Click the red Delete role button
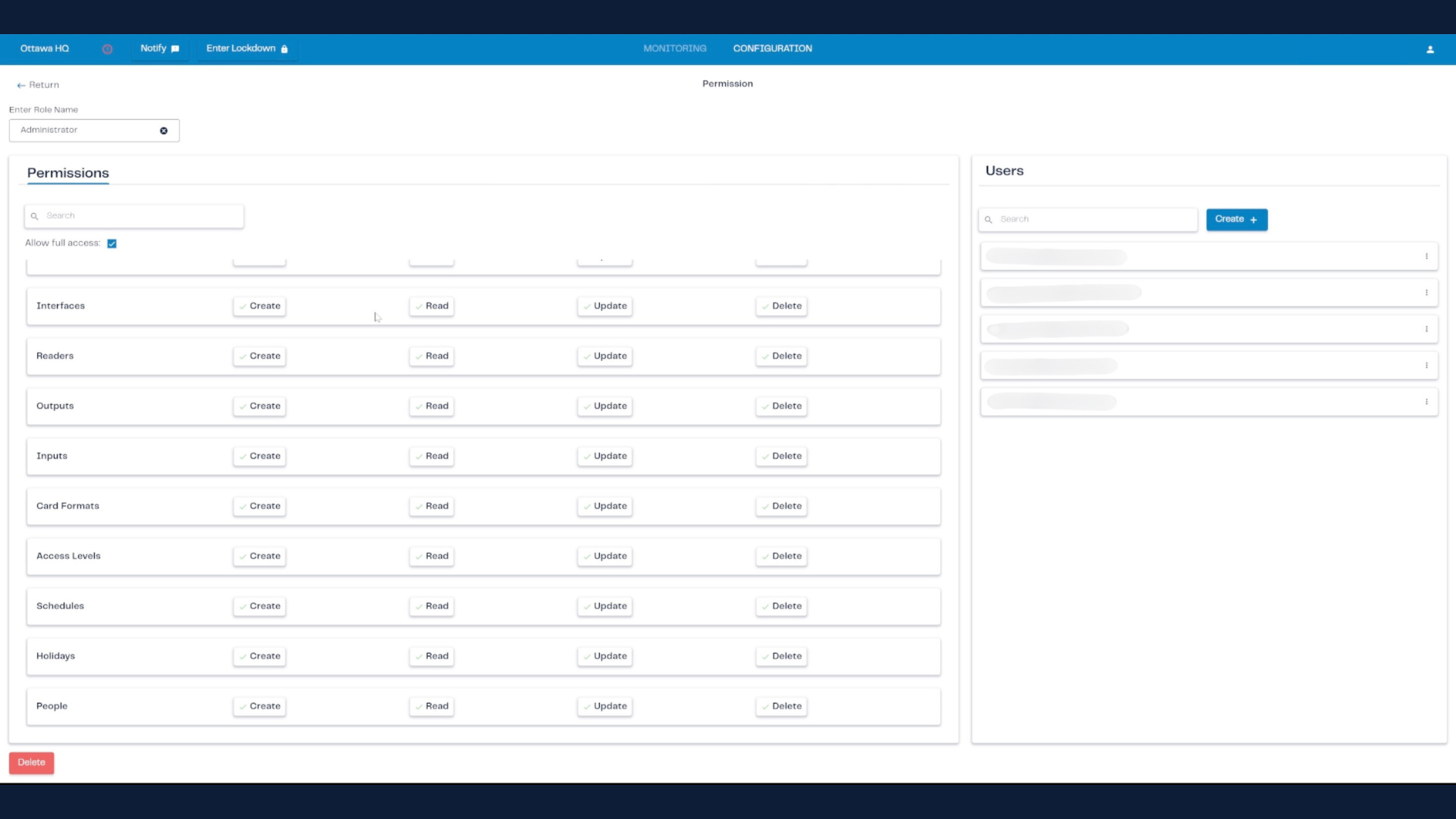The image size is (1456, 819). coord(31,763)
